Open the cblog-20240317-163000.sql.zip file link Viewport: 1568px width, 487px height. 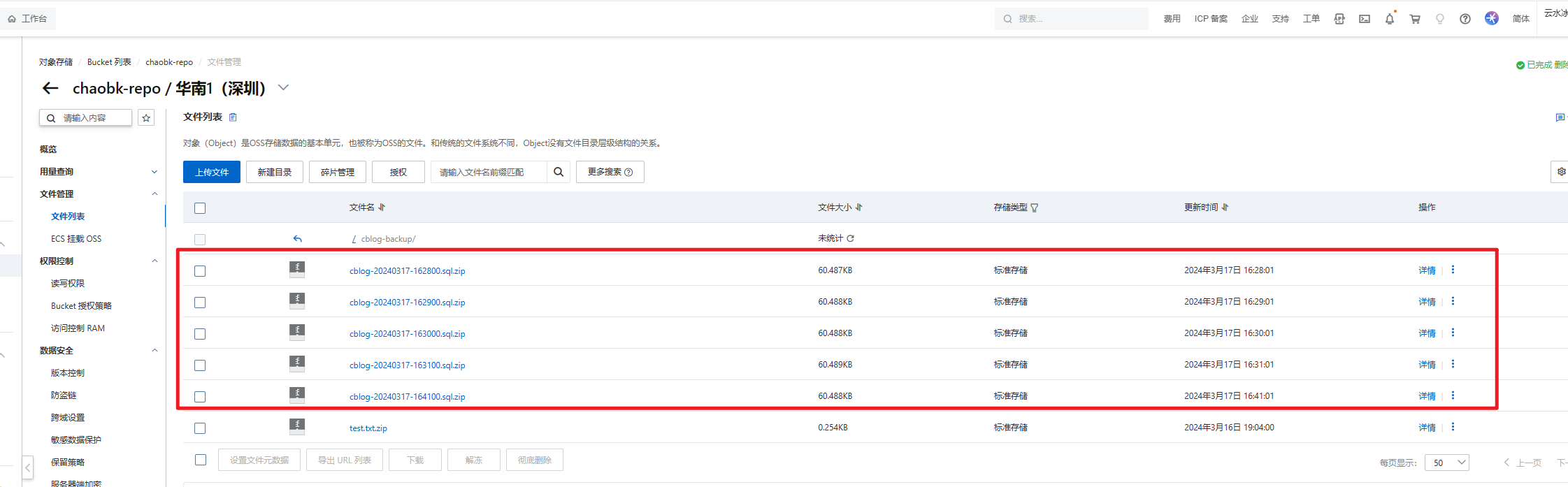coord(408,334)
